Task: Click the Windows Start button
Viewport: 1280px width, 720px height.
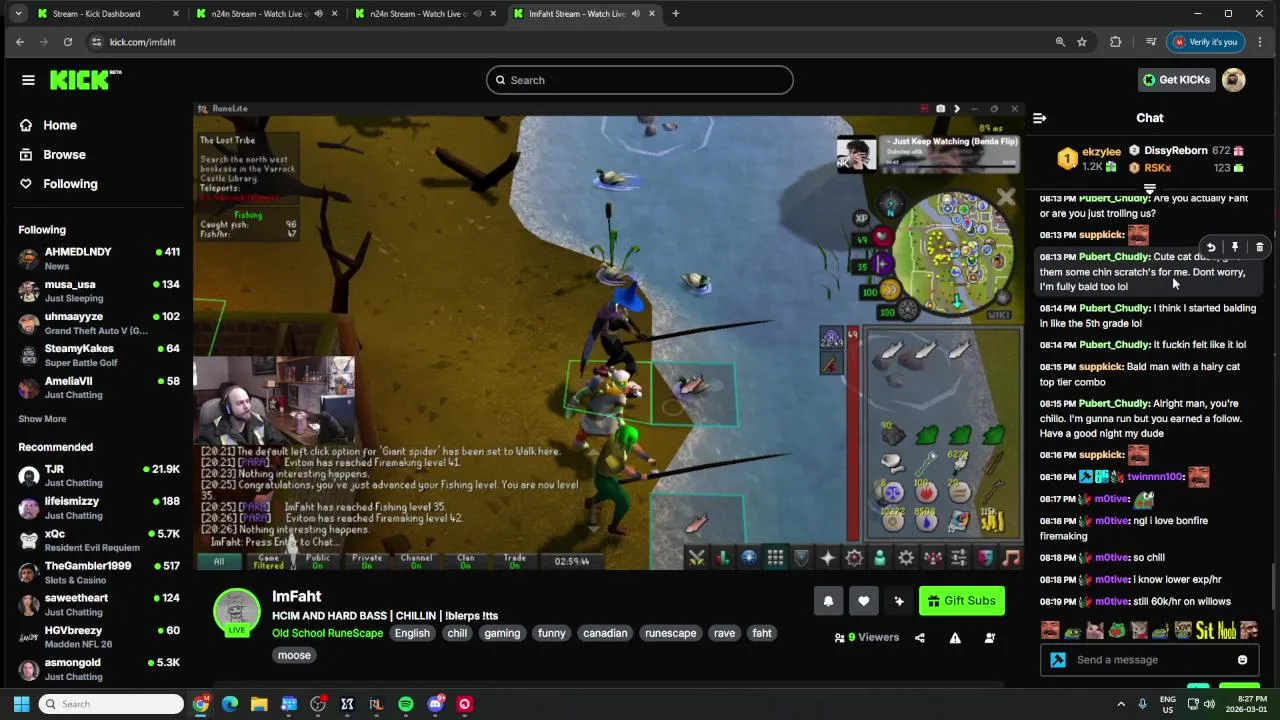Action: [21, 704]
